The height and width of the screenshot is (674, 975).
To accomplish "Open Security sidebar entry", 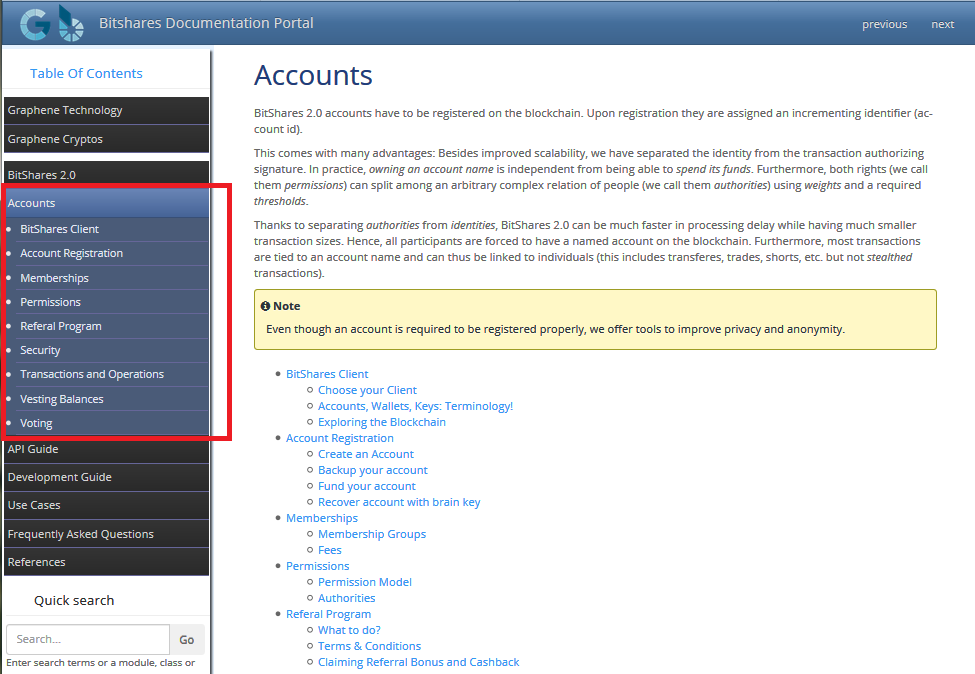I will [x=40, y=350].
